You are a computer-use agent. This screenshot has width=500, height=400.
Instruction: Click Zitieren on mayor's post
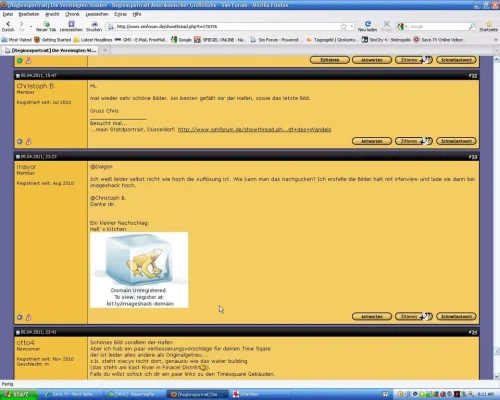click(x=409, y=316)
